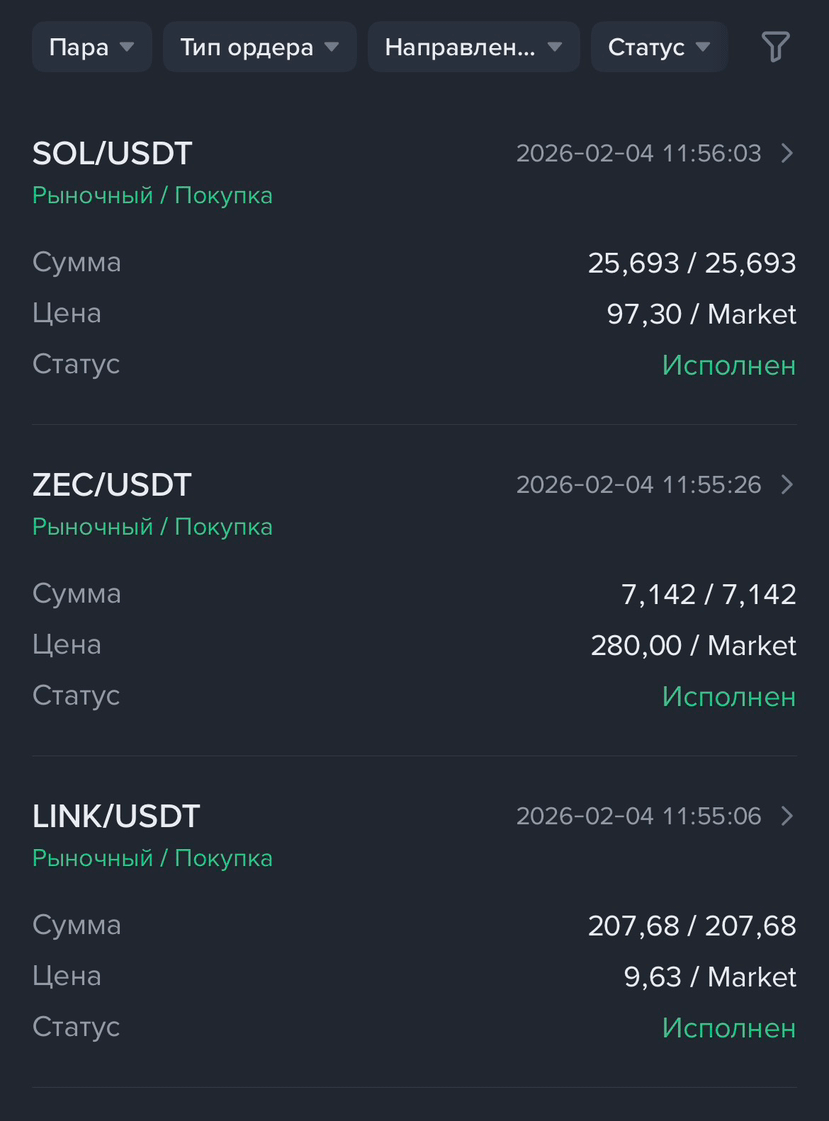Expand the Тип ордера dropdown
The width and height of the screenshot is (829, 1121).
pyautogui.click(x=259, y=47)
